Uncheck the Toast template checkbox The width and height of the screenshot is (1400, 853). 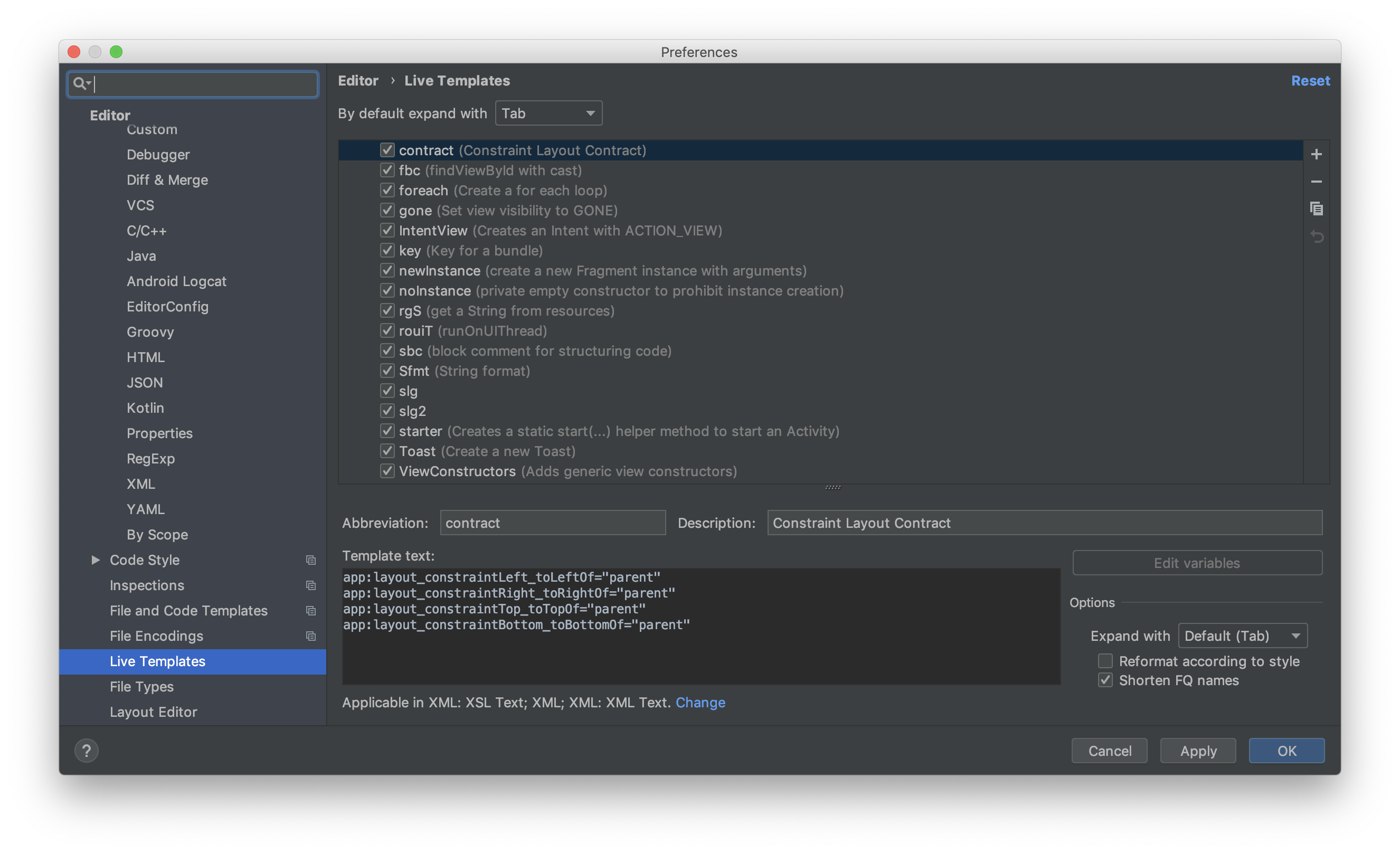point(387,451)
